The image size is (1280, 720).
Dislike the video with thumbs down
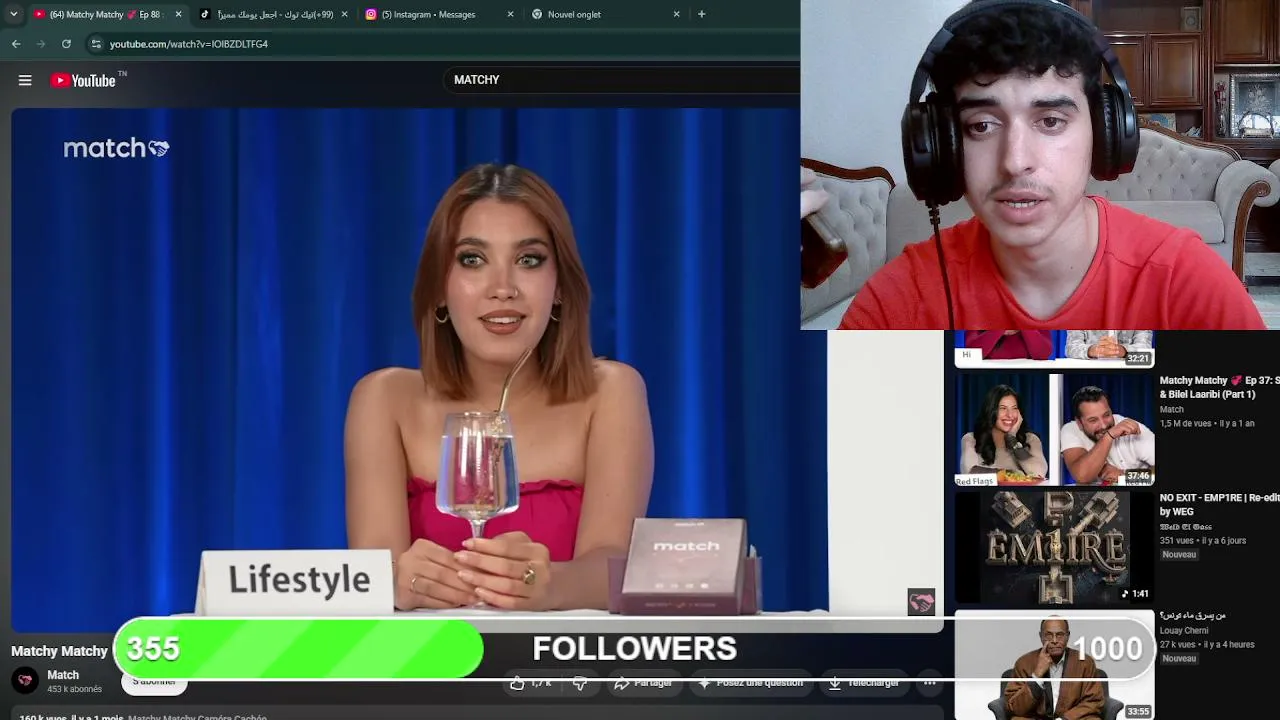(579, 682)
